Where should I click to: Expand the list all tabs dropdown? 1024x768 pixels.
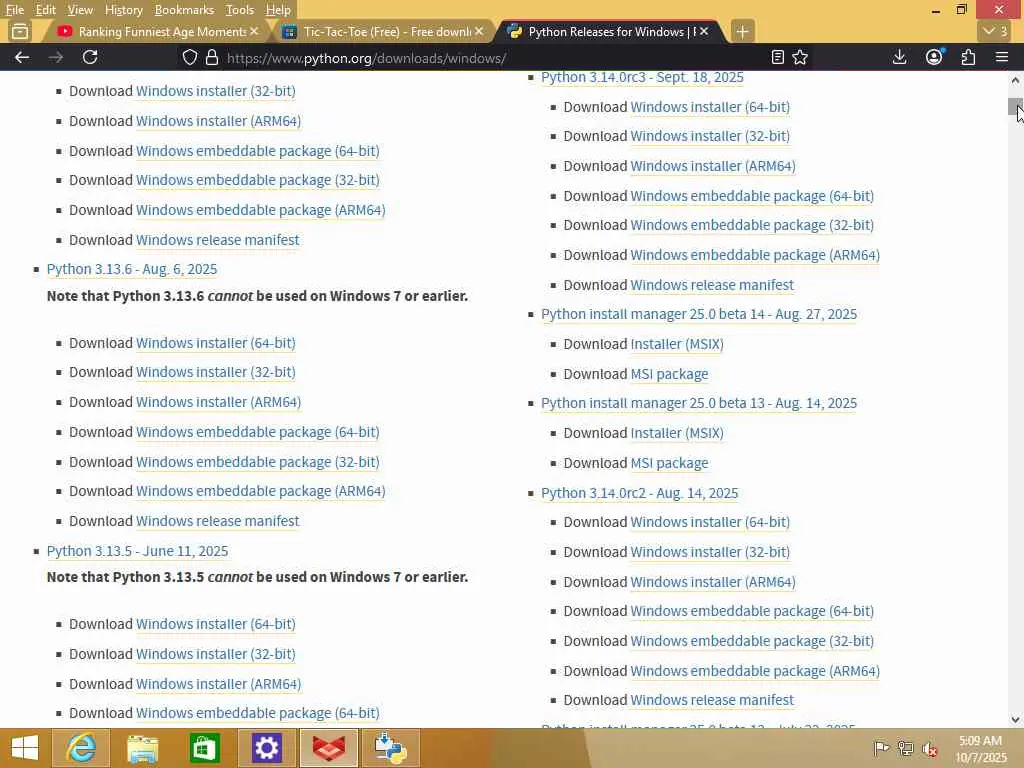996,31
